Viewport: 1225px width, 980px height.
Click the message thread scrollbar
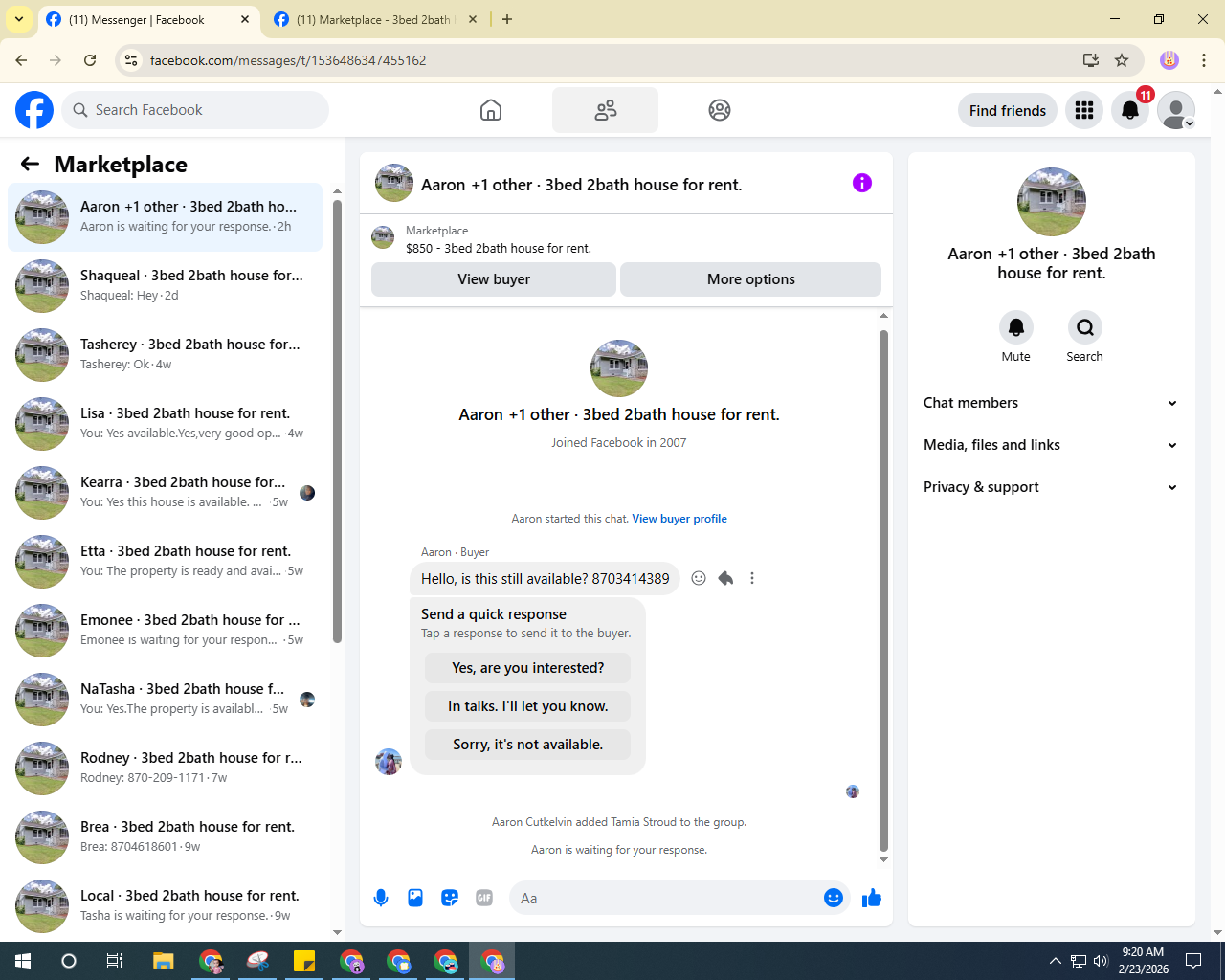pyautogui.click(x=883, y=590)
